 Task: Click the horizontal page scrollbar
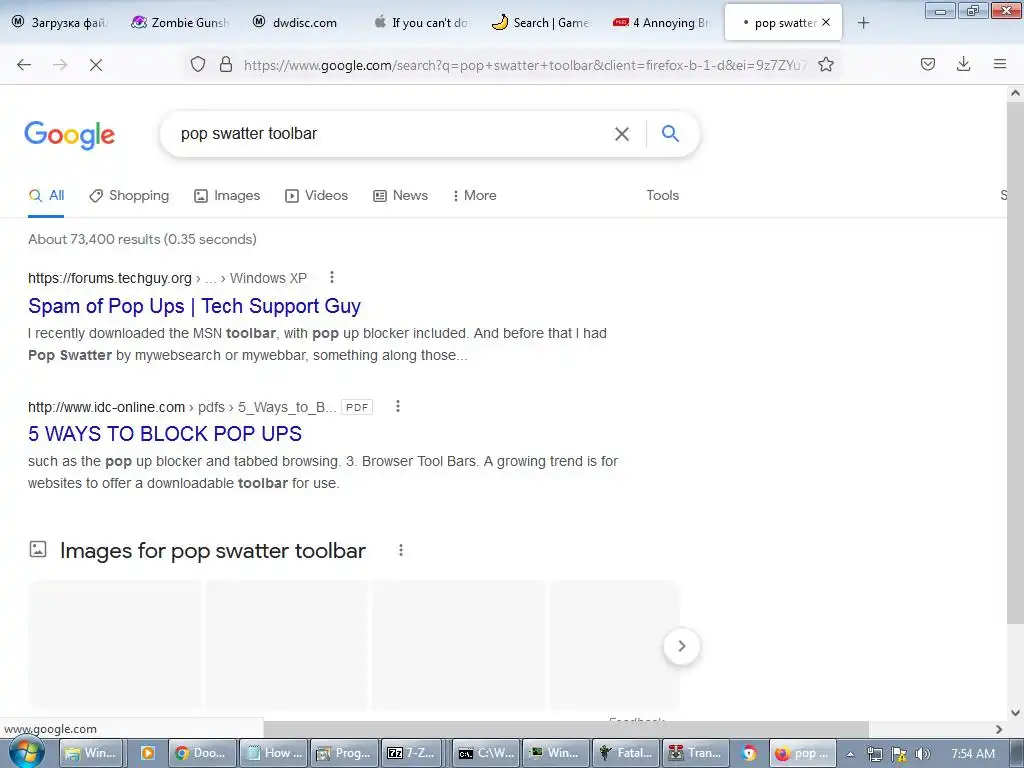pos(566,729)
